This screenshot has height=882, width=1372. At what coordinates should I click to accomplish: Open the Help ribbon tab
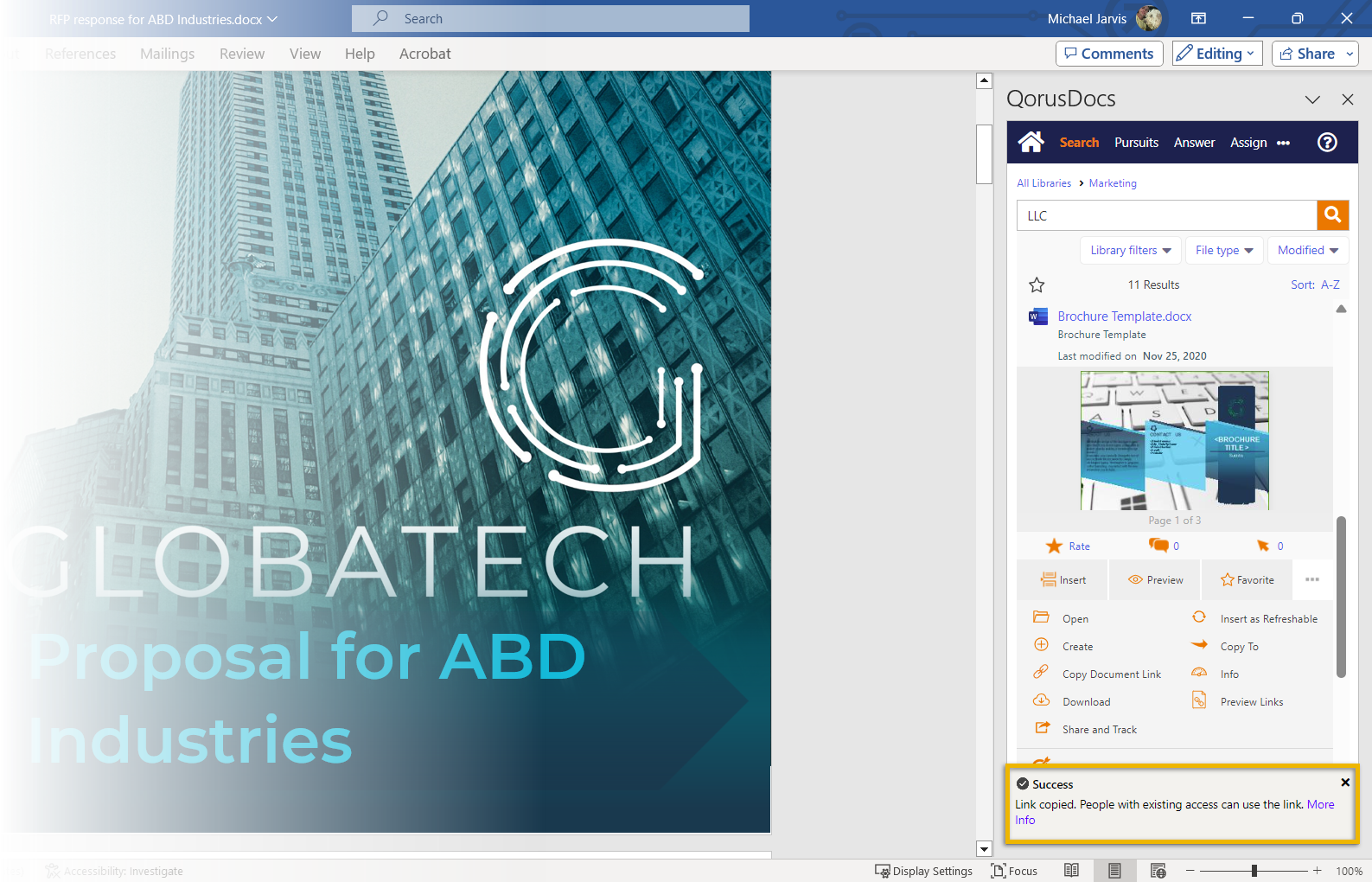point(360,54)
